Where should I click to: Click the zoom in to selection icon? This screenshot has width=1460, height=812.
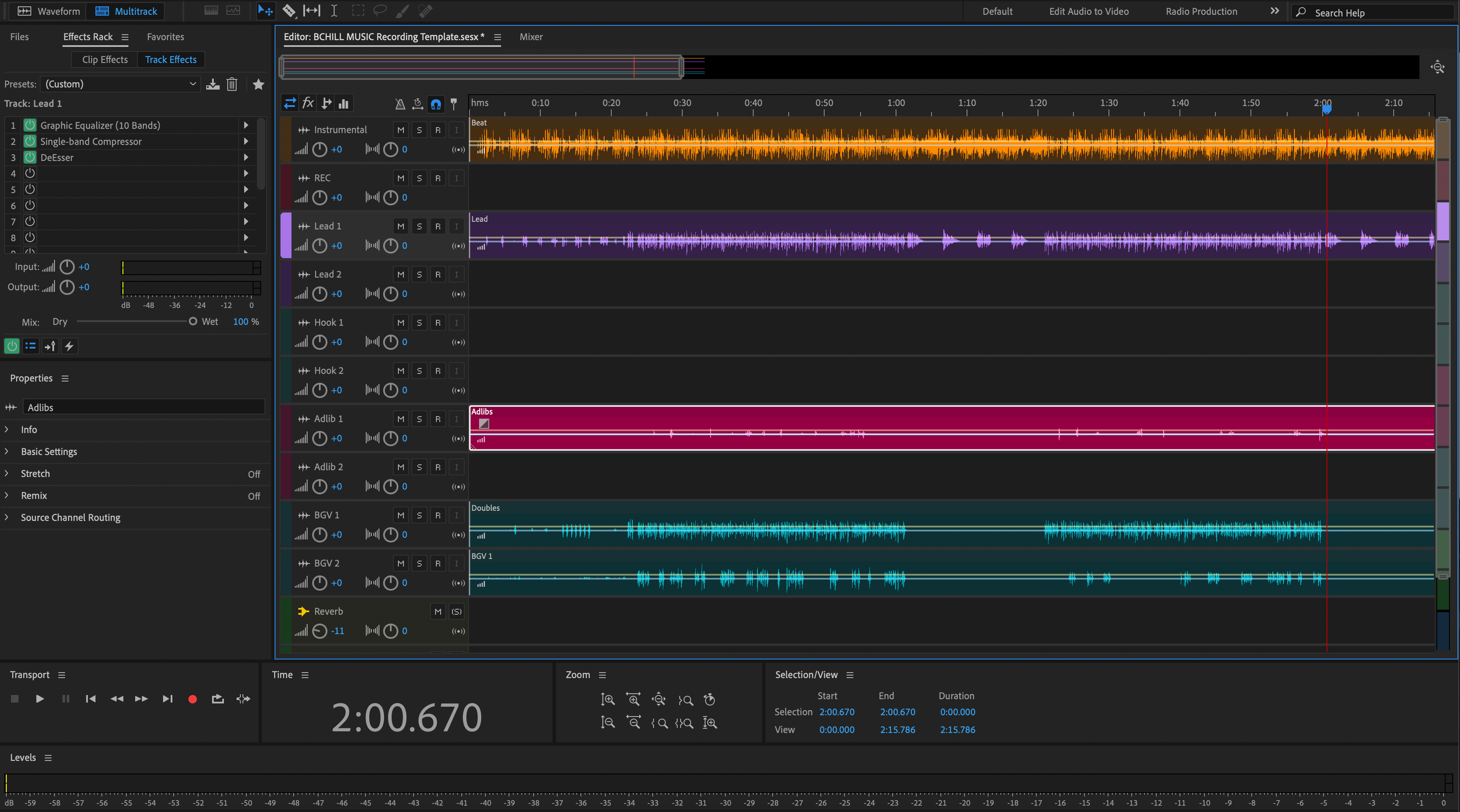click(684, 722)
